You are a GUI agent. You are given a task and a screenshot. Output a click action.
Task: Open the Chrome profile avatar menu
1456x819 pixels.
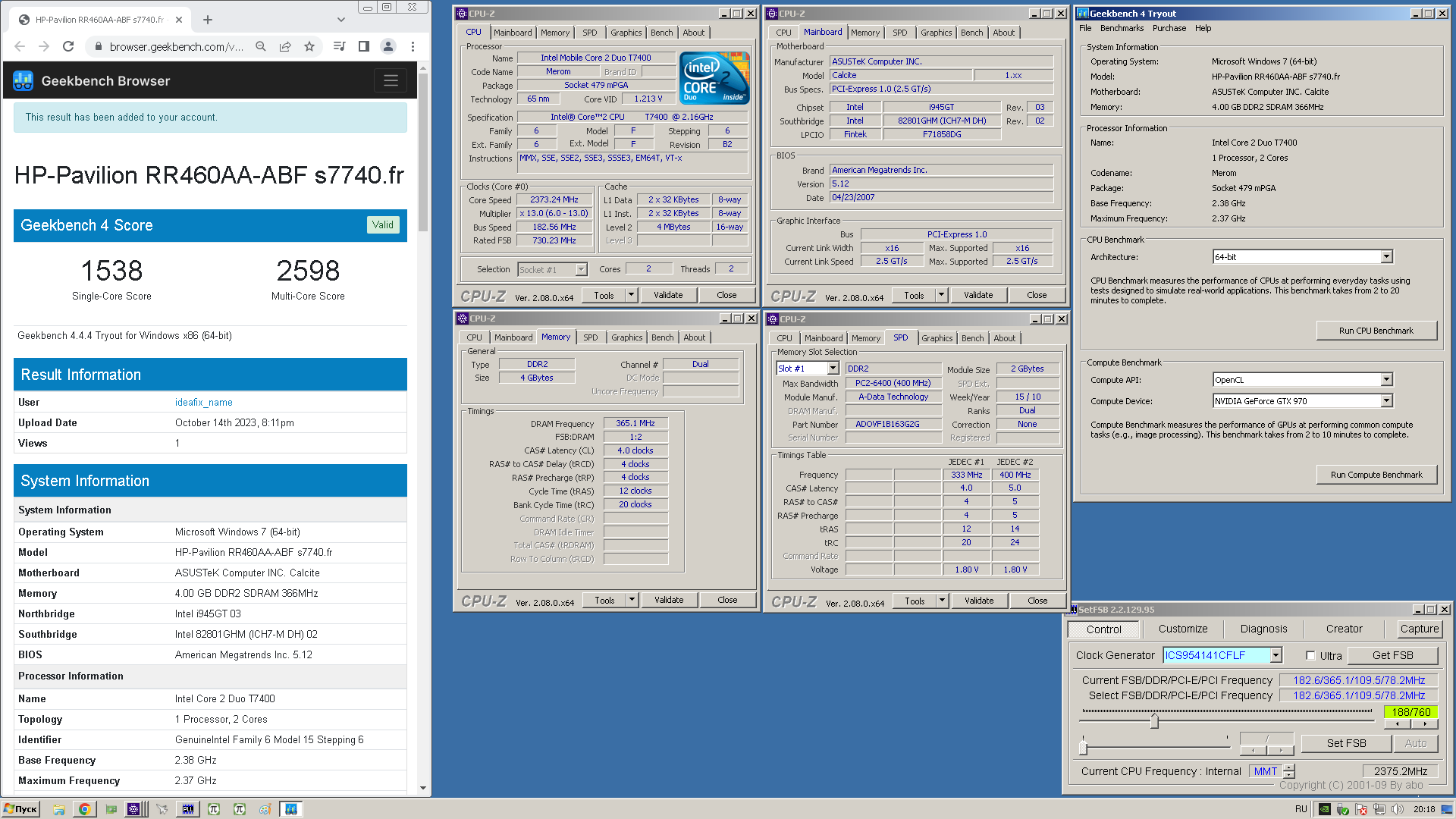tap(388, 46)
